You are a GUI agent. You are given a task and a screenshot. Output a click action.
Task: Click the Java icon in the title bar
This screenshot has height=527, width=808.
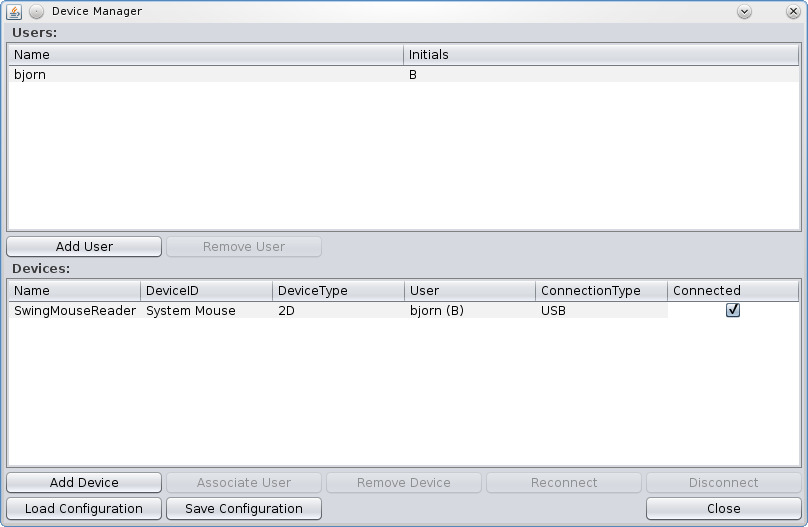point(14,12)
